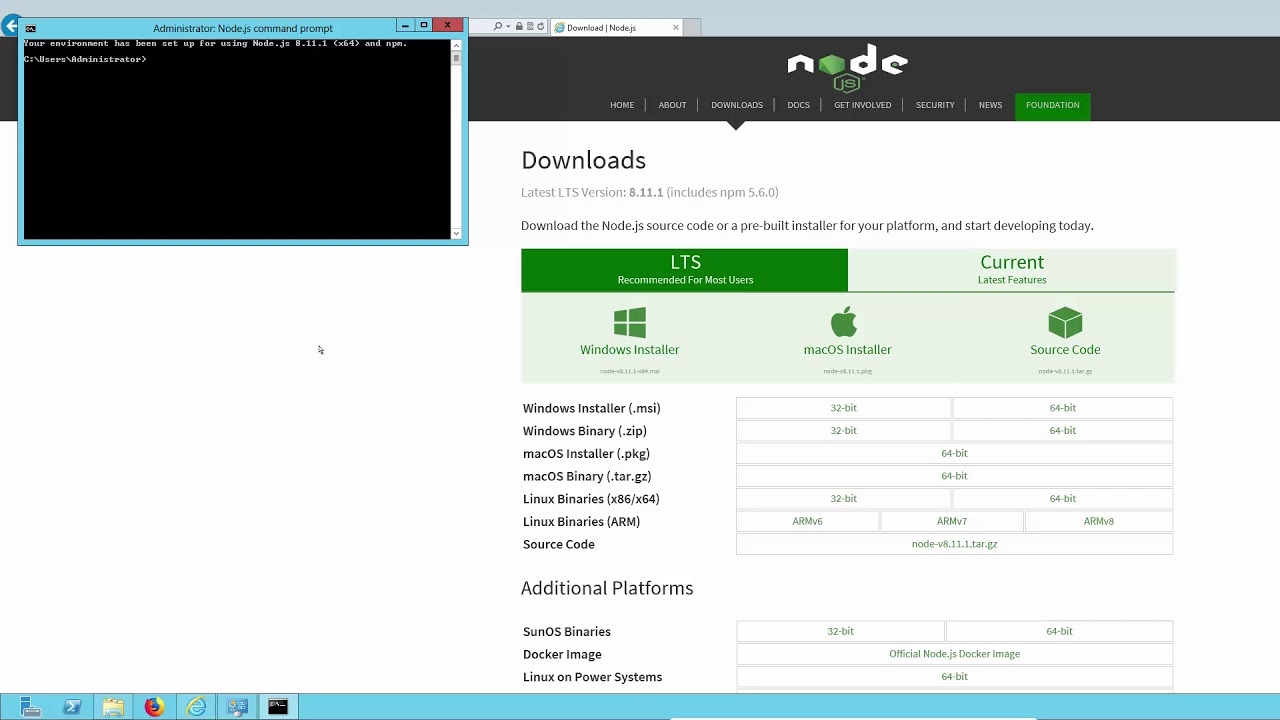Image resolution: width=1280 pixels, height=720 pixels.
Task: Select the Node.js command prompt taskbar icon
Action: [278, 707]
